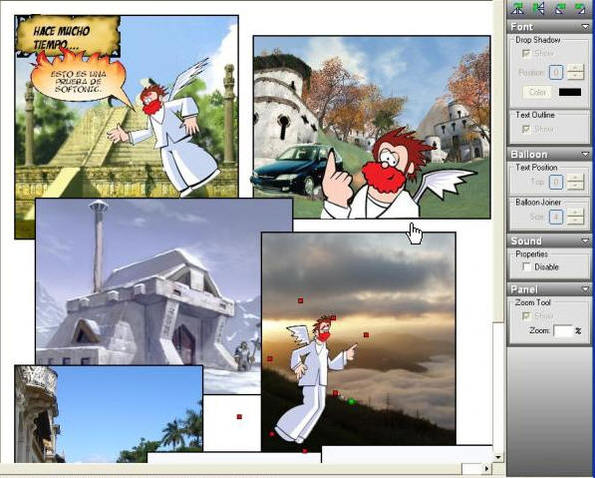Image resolution: width=595 pixels, height=478 pixels.
Task: Click the green rotation handle near angel's feet
Action: coord(351,401)
